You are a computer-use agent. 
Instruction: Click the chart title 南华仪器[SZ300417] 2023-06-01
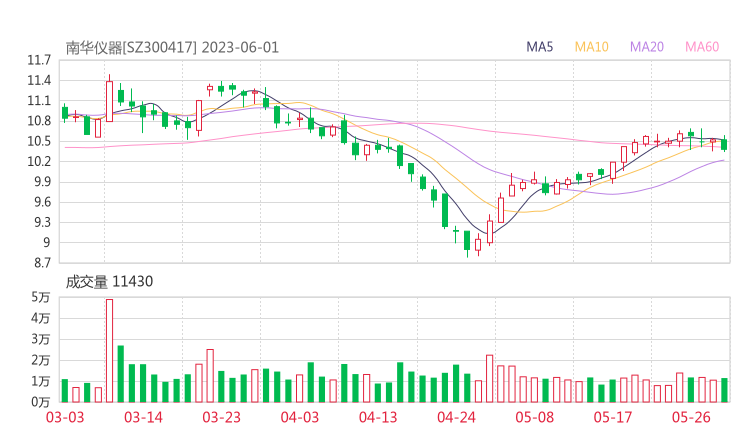pos(172,48)
